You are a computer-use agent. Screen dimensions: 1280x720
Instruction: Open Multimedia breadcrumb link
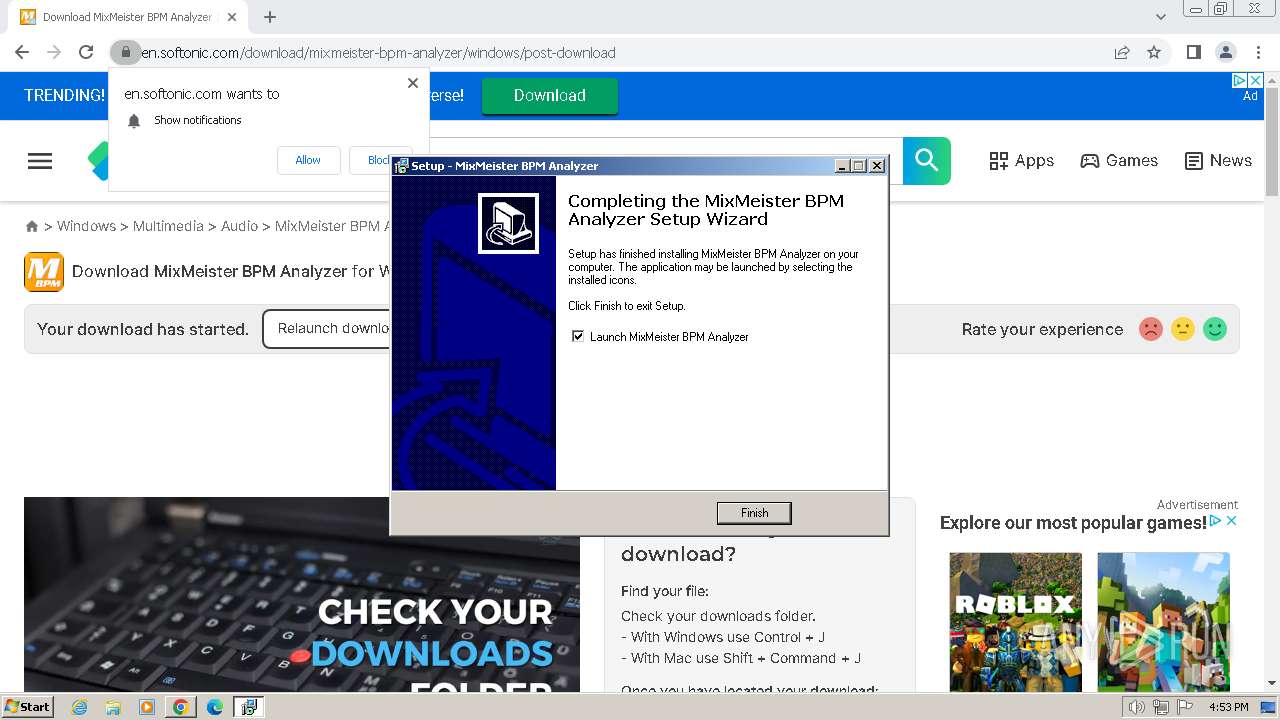(x=168, y=226)
